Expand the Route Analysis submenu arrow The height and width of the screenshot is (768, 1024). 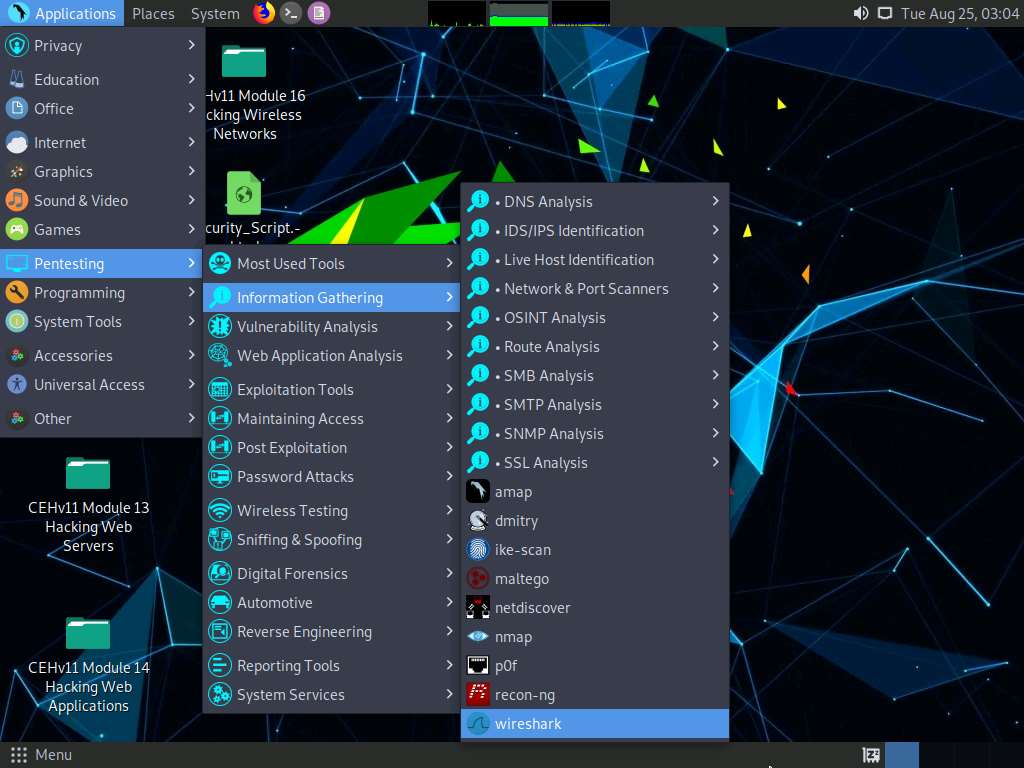coord(715,346)
